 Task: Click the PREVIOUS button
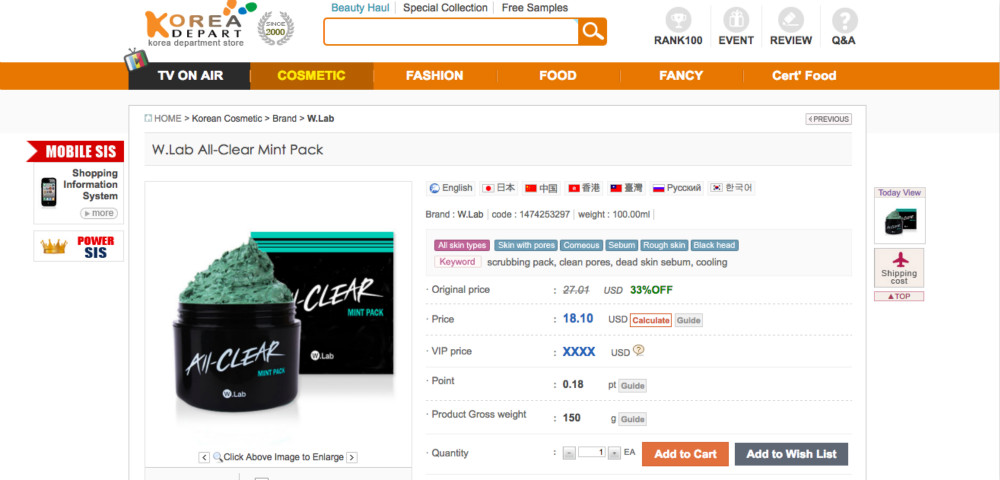pyautogui.click(x=828, y=119)
